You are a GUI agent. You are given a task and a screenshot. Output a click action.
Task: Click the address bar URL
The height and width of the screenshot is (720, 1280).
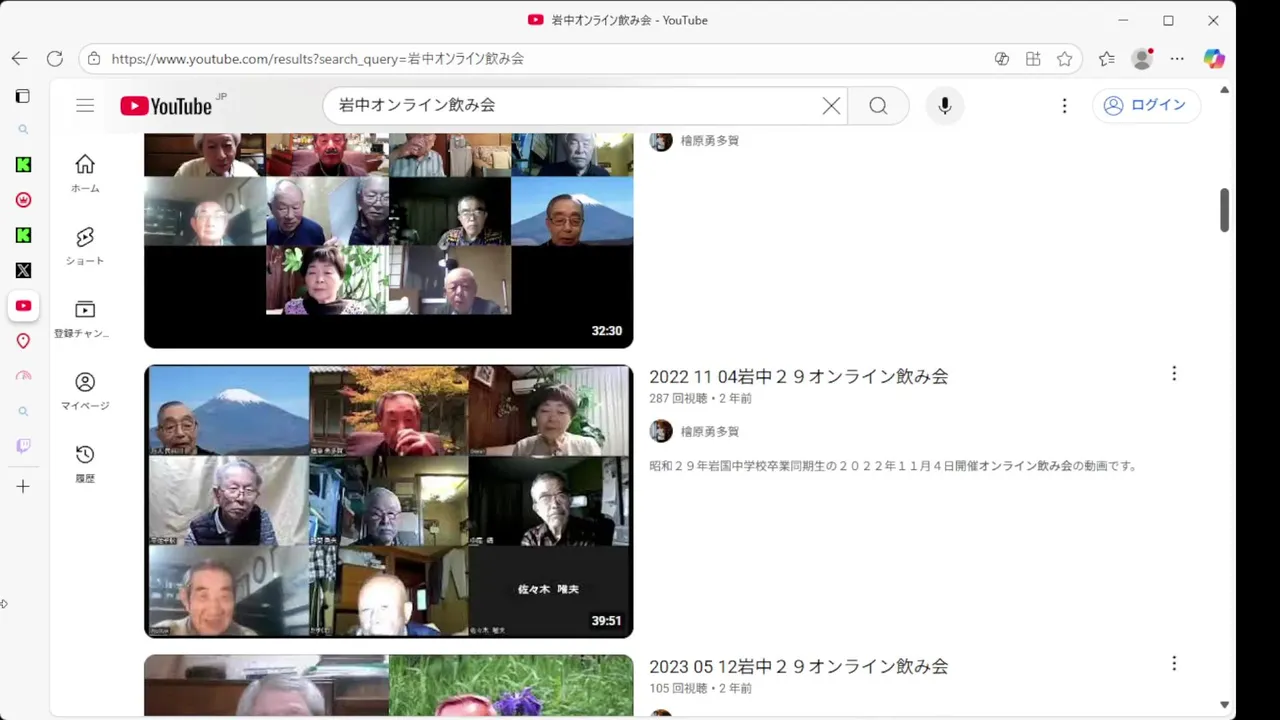pyautogui.click(x=318, y=59)
